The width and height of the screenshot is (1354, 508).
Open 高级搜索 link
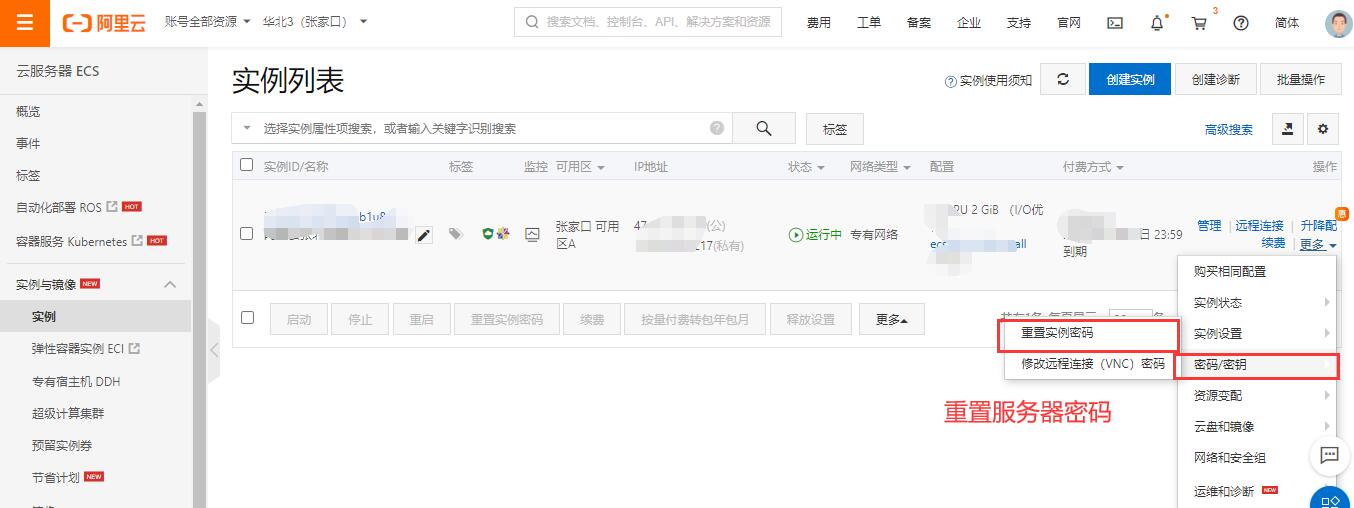[x=1229, y=130]
